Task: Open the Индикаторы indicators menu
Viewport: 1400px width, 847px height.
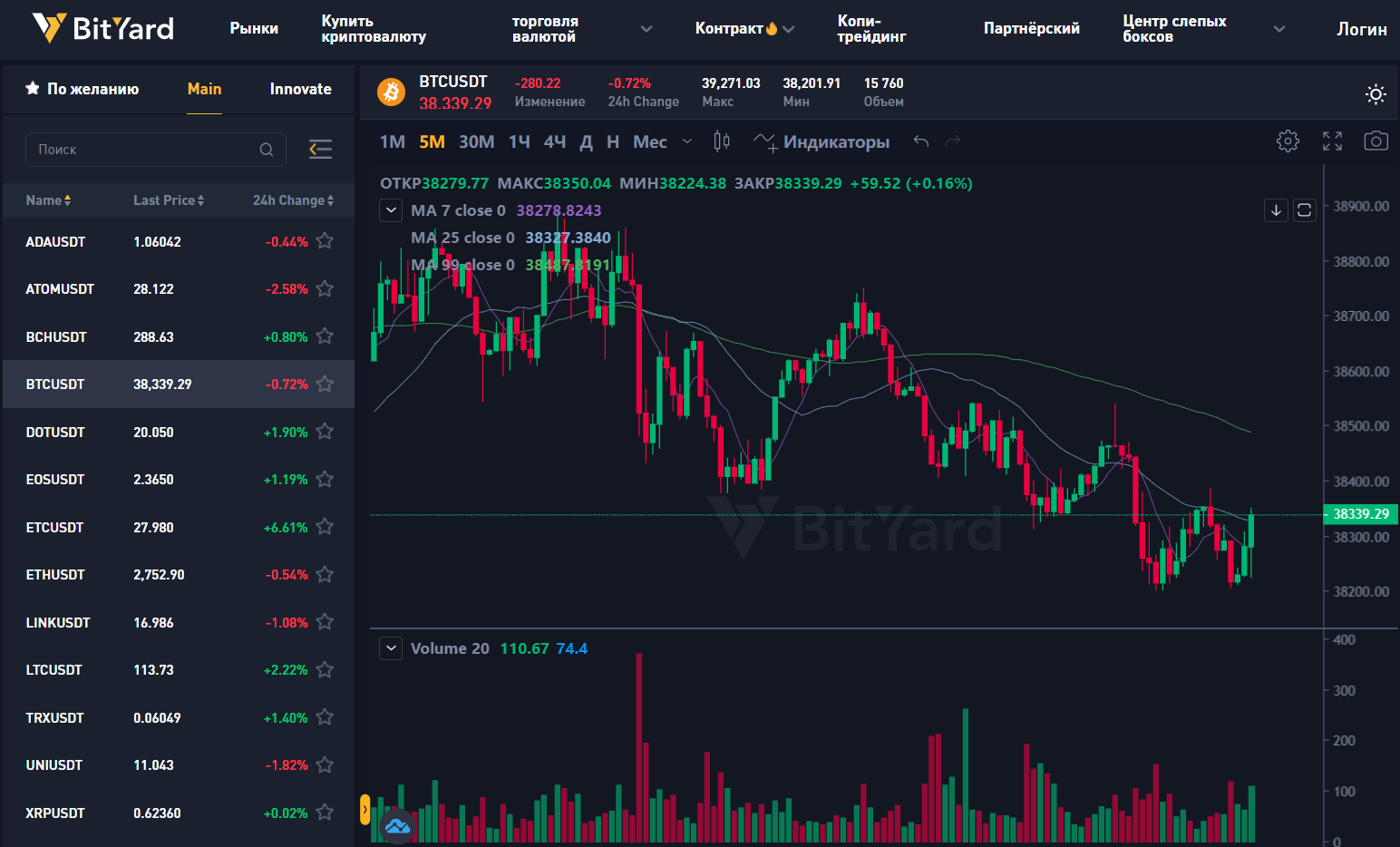Action: pyautogui.click(x=822, y=142)
